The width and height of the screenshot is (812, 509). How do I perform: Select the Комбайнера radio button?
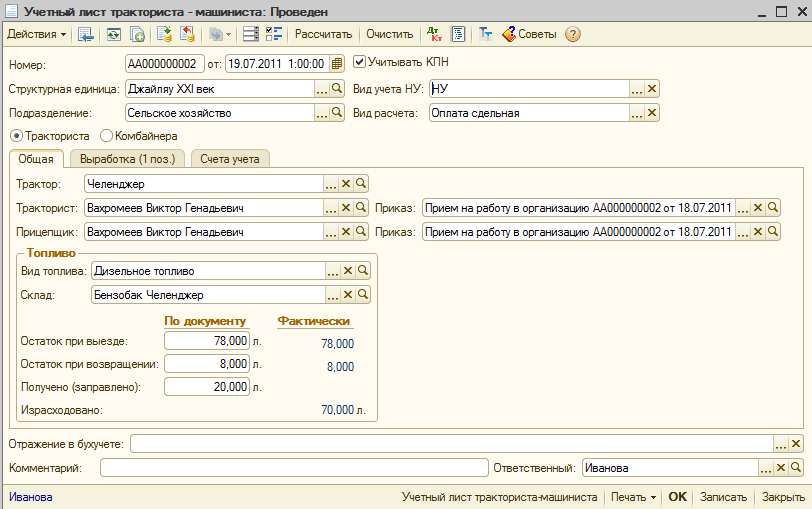pos(106,136)
